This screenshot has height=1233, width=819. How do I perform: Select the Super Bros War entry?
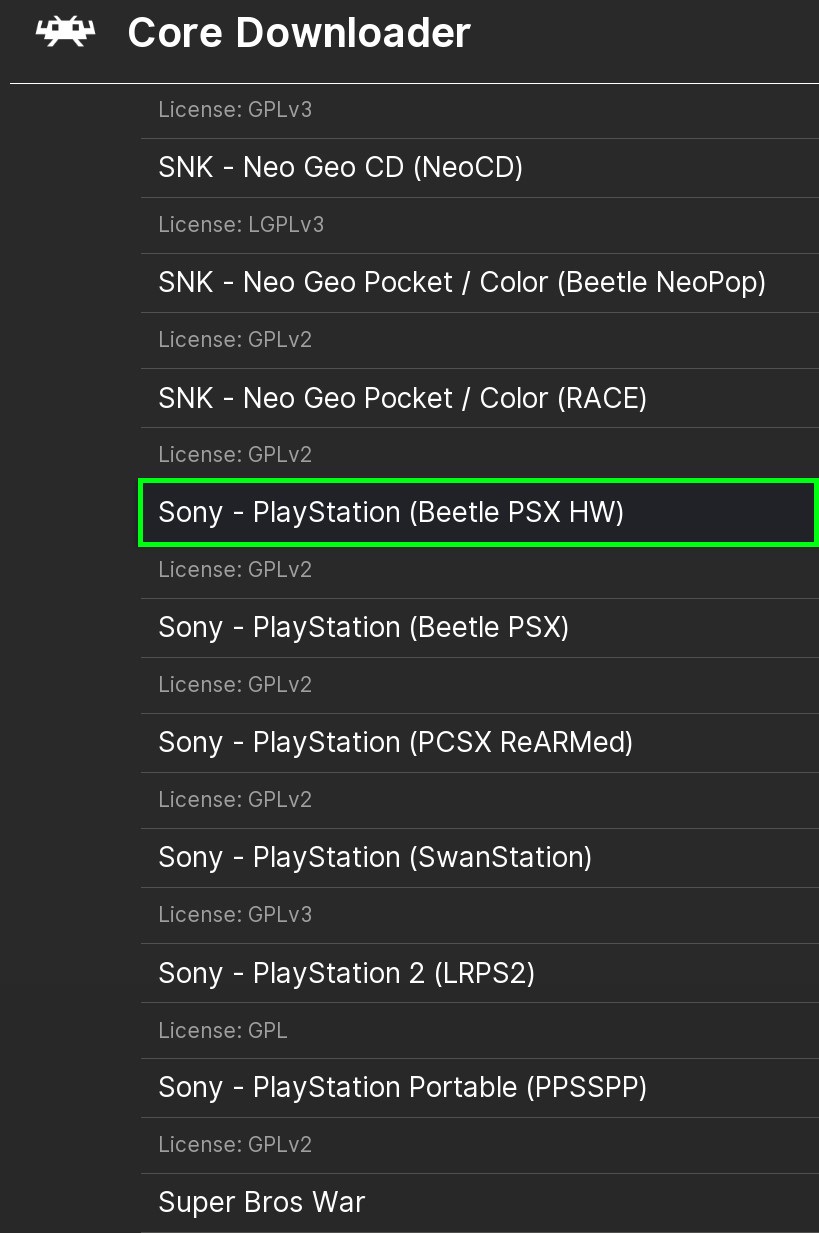pos(261,1202)
